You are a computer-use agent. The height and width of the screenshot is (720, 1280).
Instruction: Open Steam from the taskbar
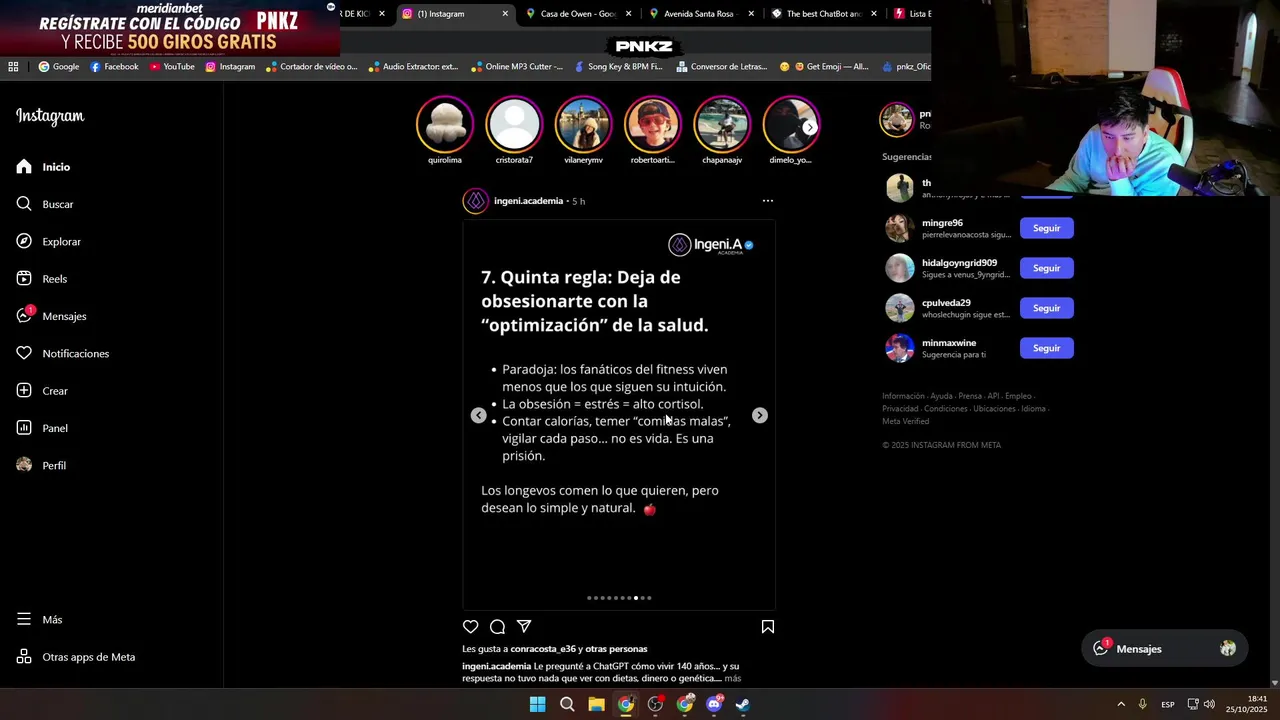coord(743,704)
